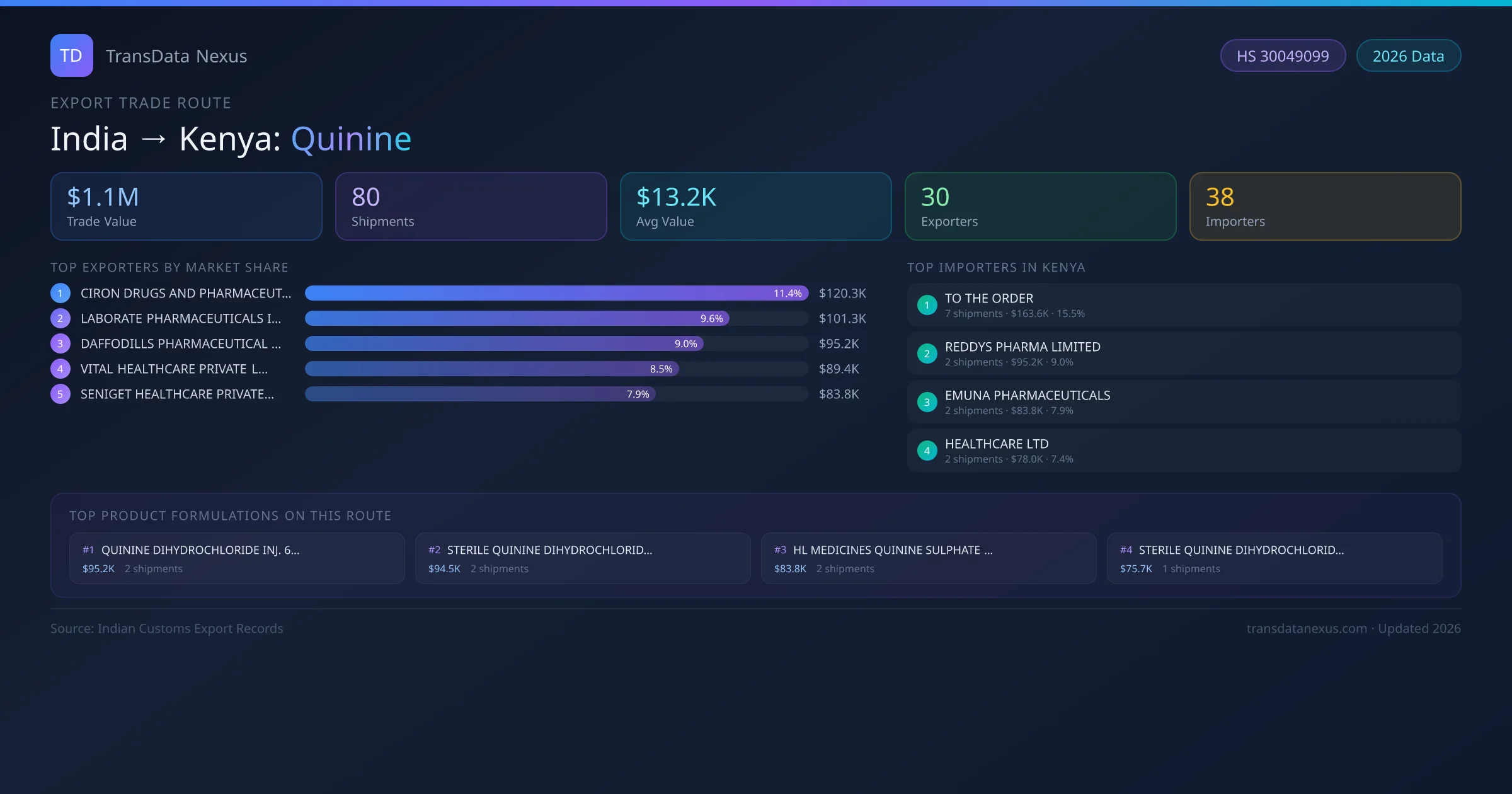Viewport: 1512px width, 794px height.
Task: Open the $1.1M Trade Value card
Action: [186, 206]
